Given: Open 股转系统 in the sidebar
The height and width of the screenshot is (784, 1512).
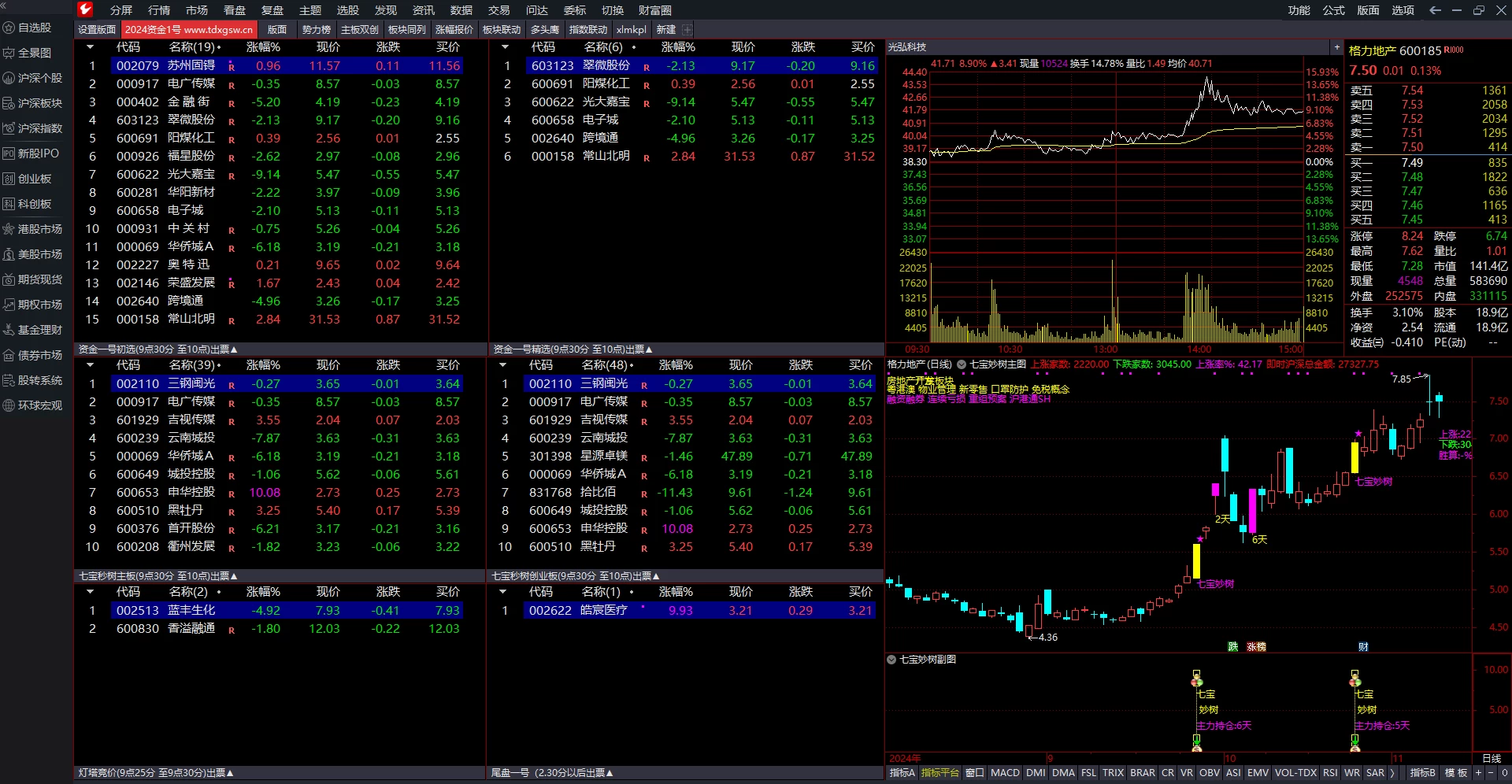Looking at the screenshot, I should coord(33,380).
